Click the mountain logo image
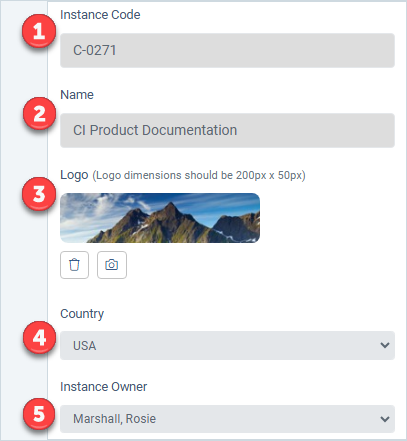 click(160, 218)
